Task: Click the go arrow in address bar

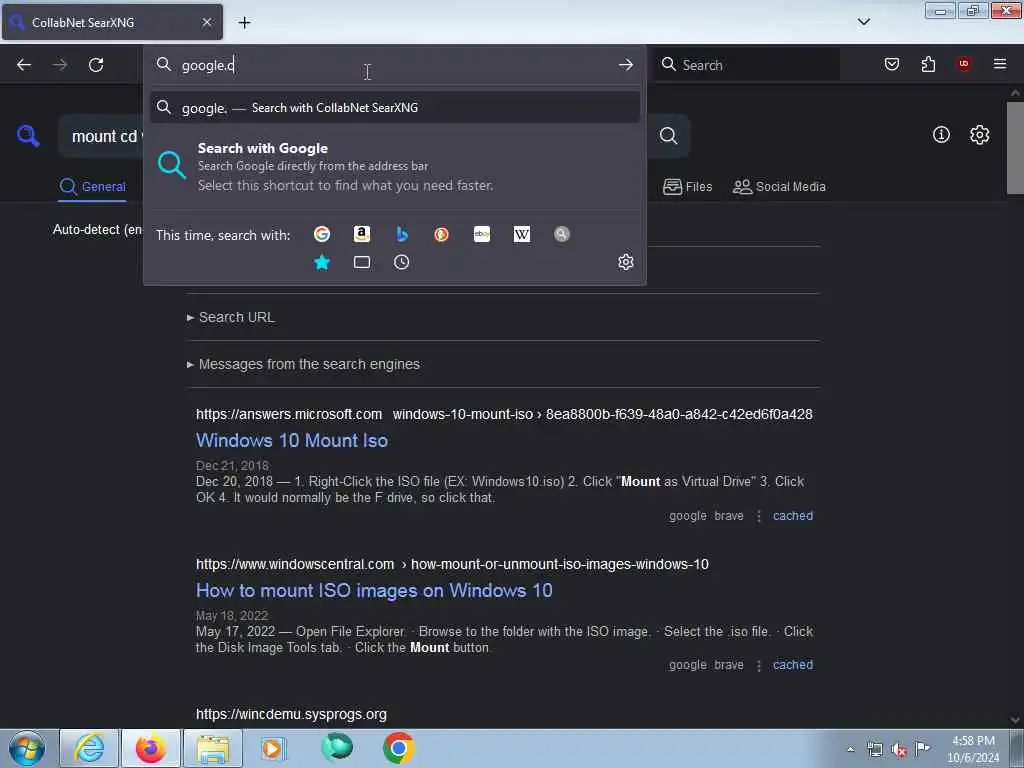Action: pos(626,65)
